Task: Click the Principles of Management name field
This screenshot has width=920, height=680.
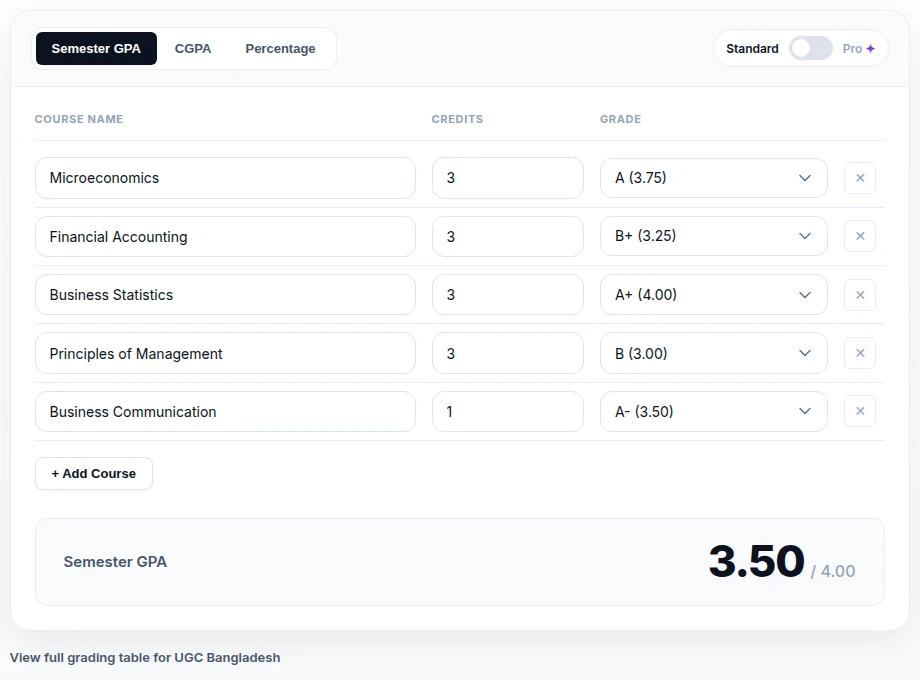Action: point(225,353)
